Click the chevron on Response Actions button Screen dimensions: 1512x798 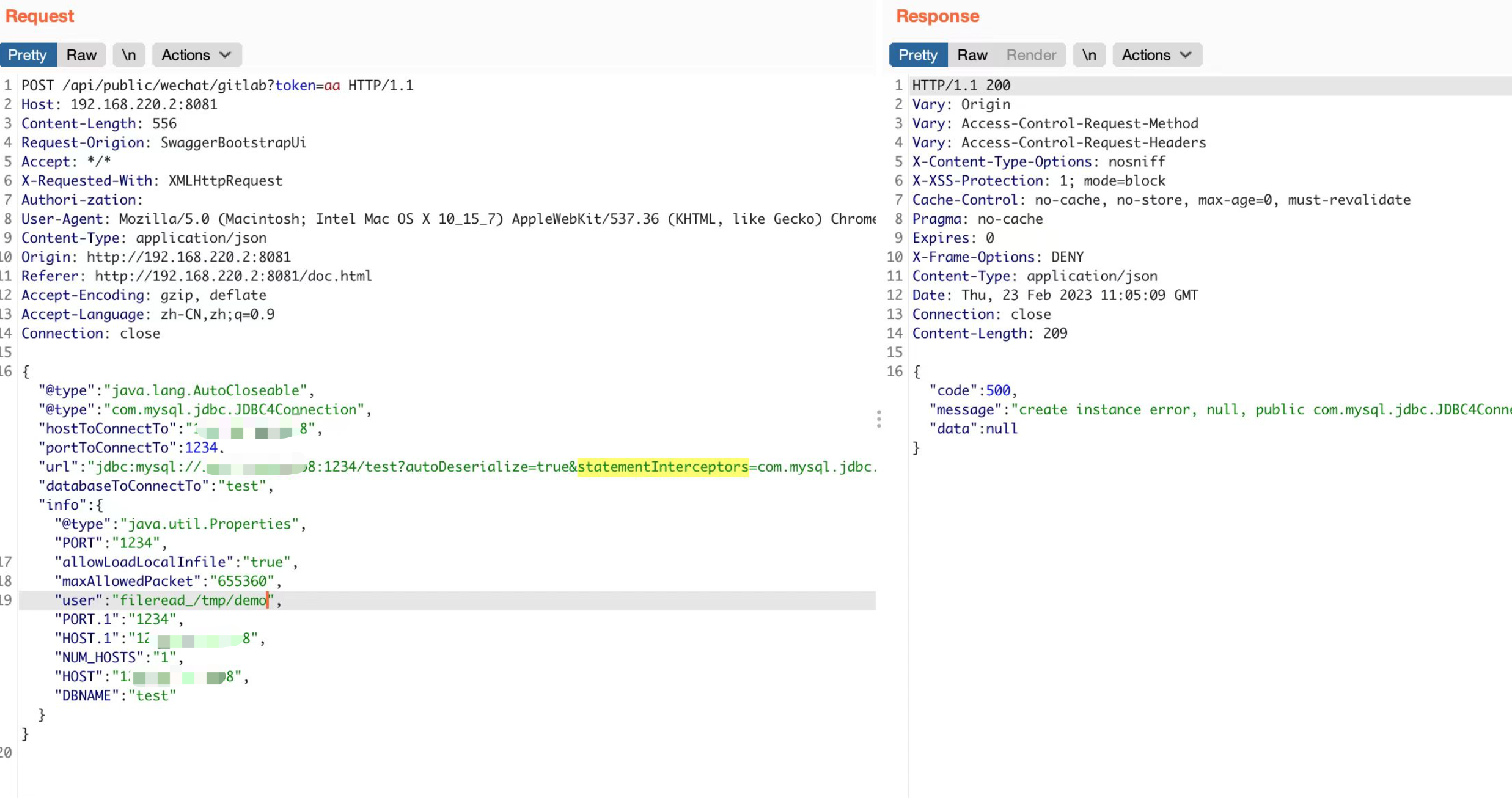pyautogui.click(x=1185, y=55)
